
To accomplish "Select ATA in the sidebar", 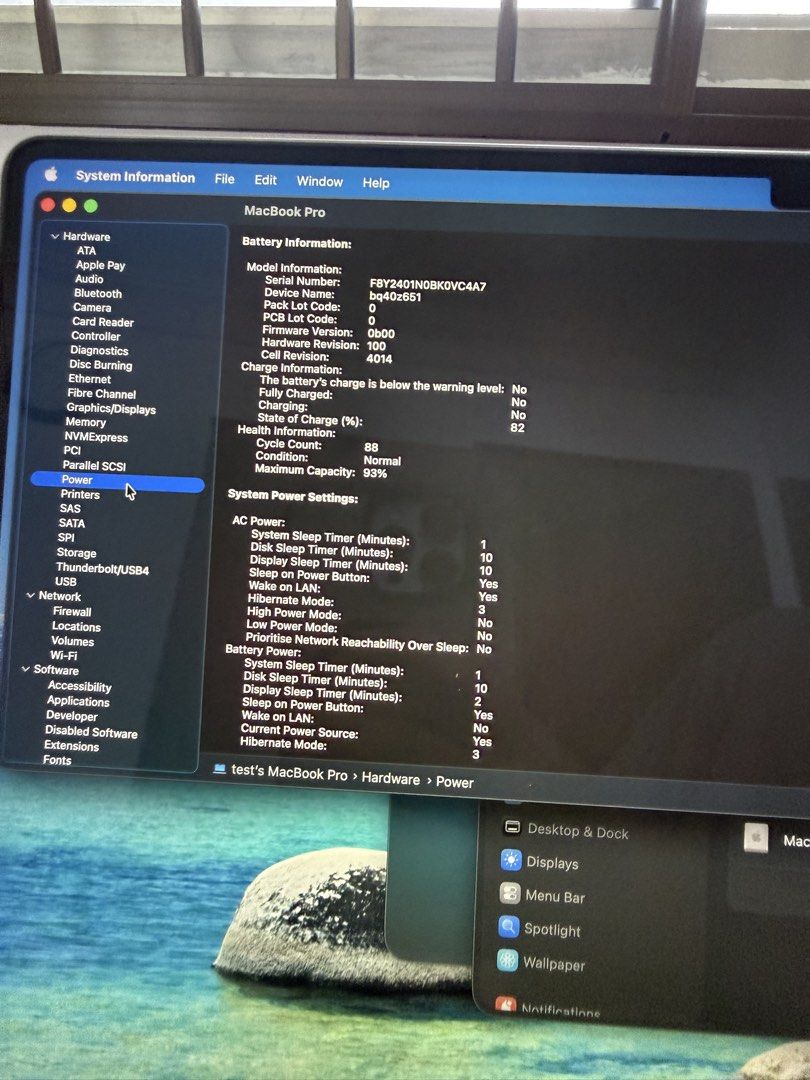I will pyautogui.click(x=86, y=251).
